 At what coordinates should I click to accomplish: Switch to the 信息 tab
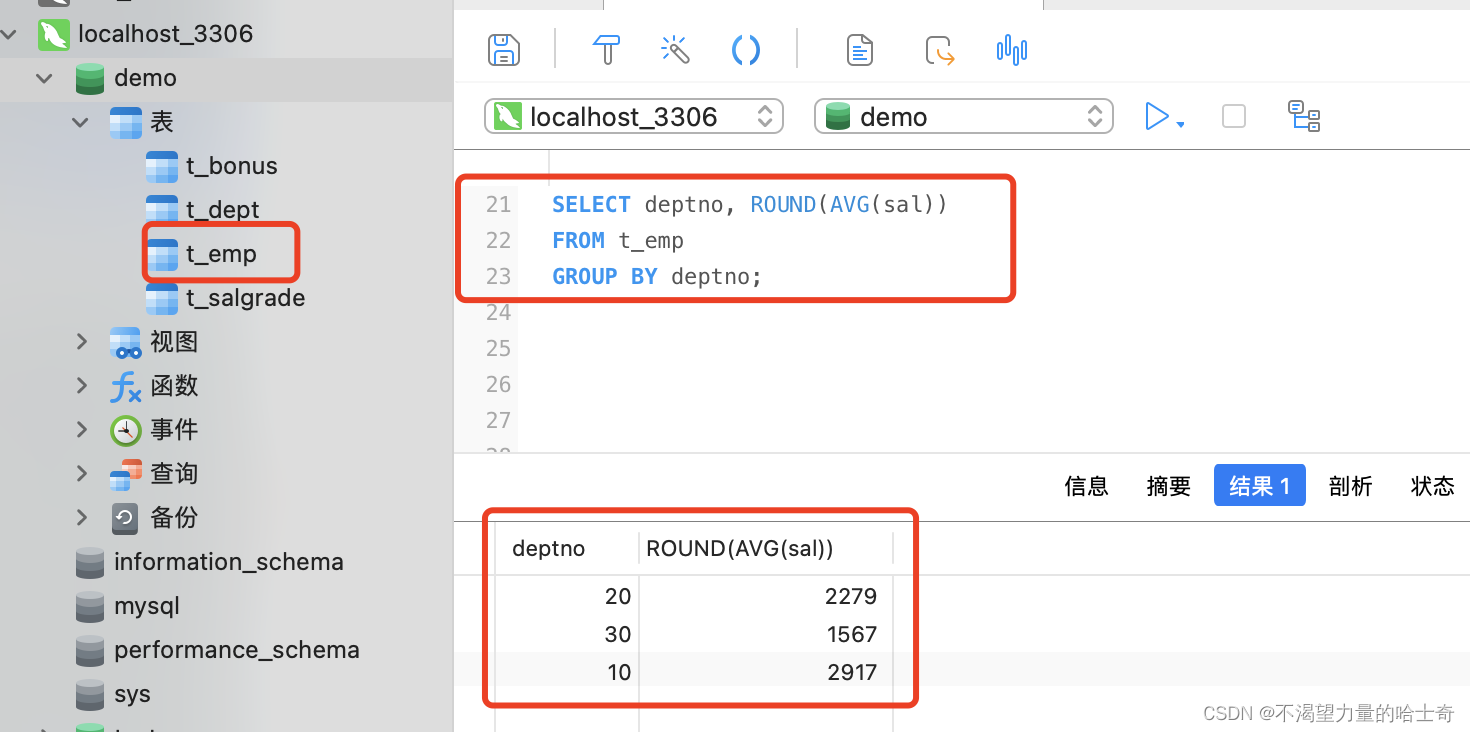[1086, 486]
